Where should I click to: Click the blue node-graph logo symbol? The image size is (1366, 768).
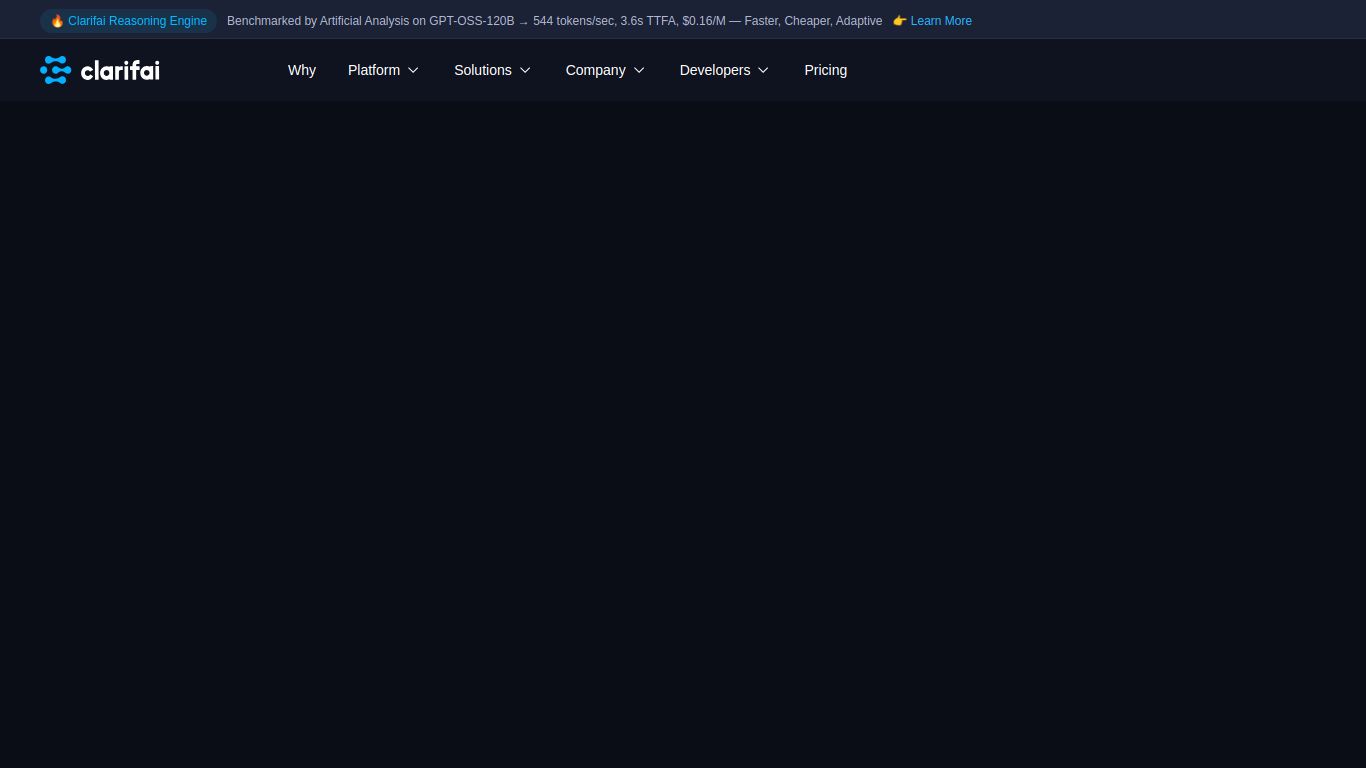[55, 70]
